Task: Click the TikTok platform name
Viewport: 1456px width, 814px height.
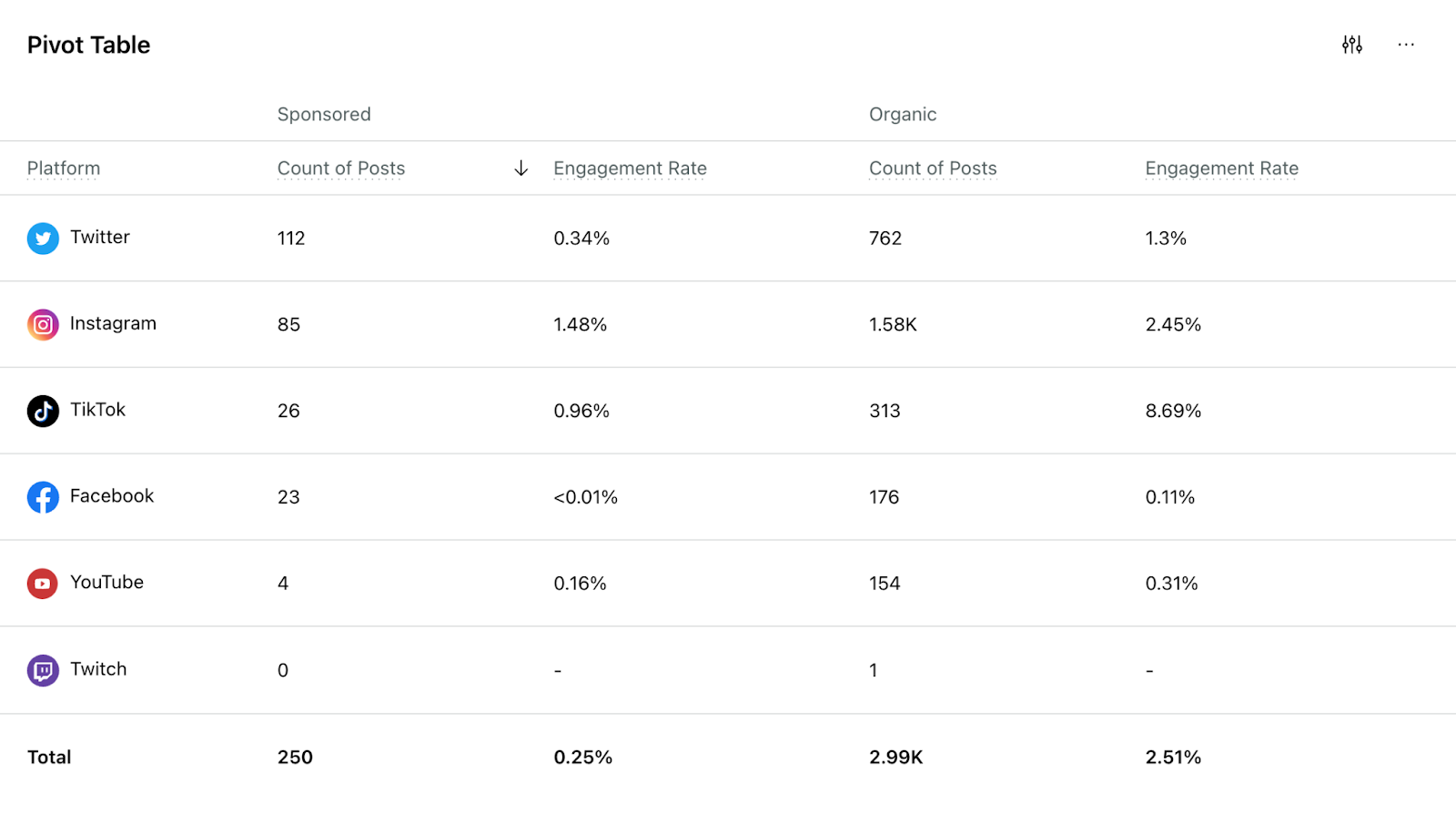Action: point(98,410)
